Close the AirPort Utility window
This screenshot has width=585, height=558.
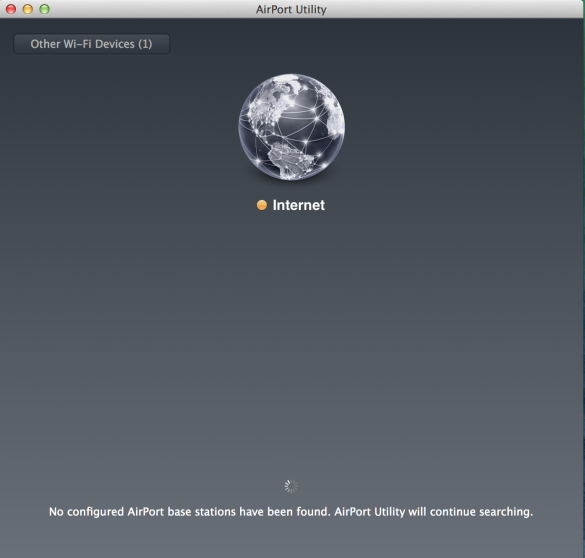[11, 9]
